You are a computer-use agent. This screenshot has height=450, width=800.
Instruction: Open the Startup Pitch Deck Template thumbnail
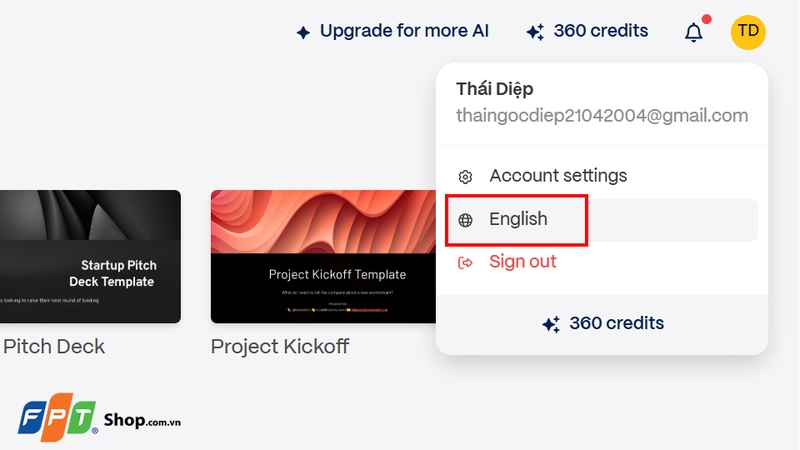click(90, 256)
